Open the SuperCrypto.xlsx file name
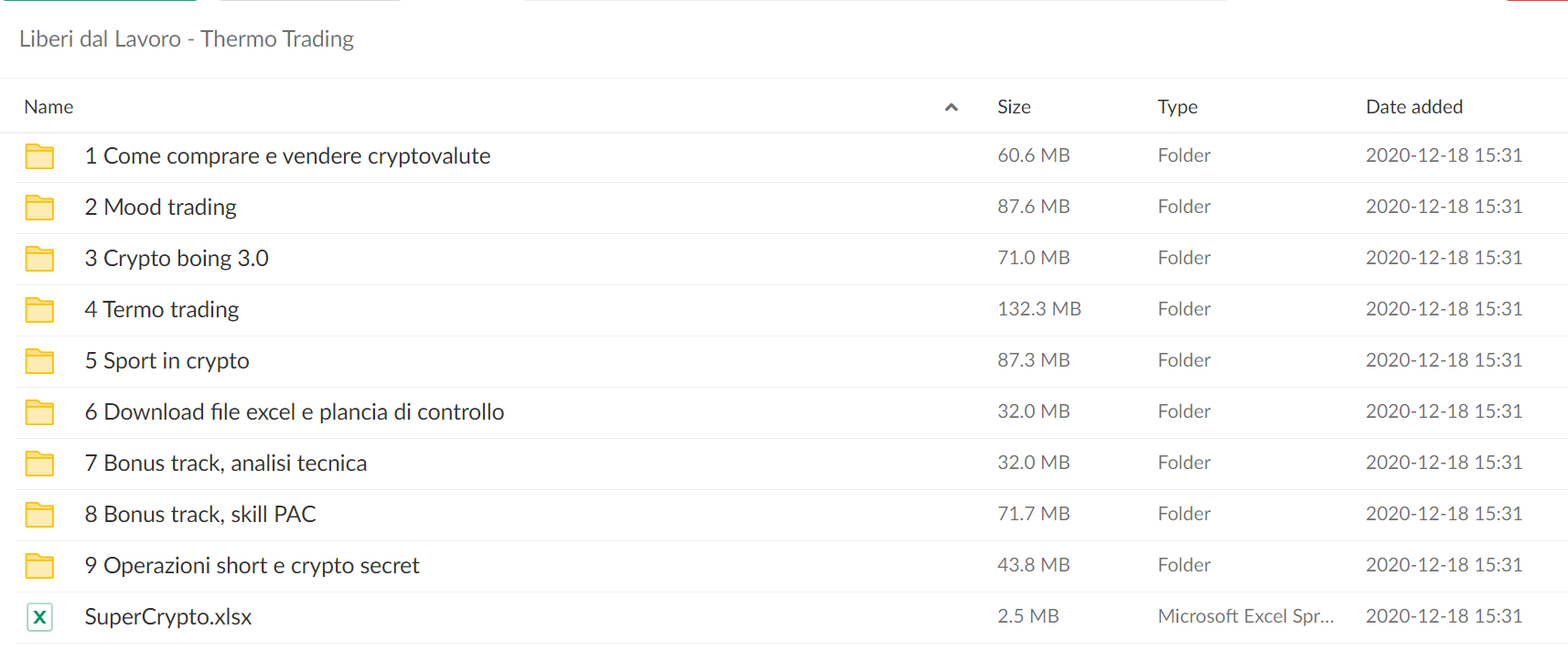1568x672 pixels. (168, 616)
